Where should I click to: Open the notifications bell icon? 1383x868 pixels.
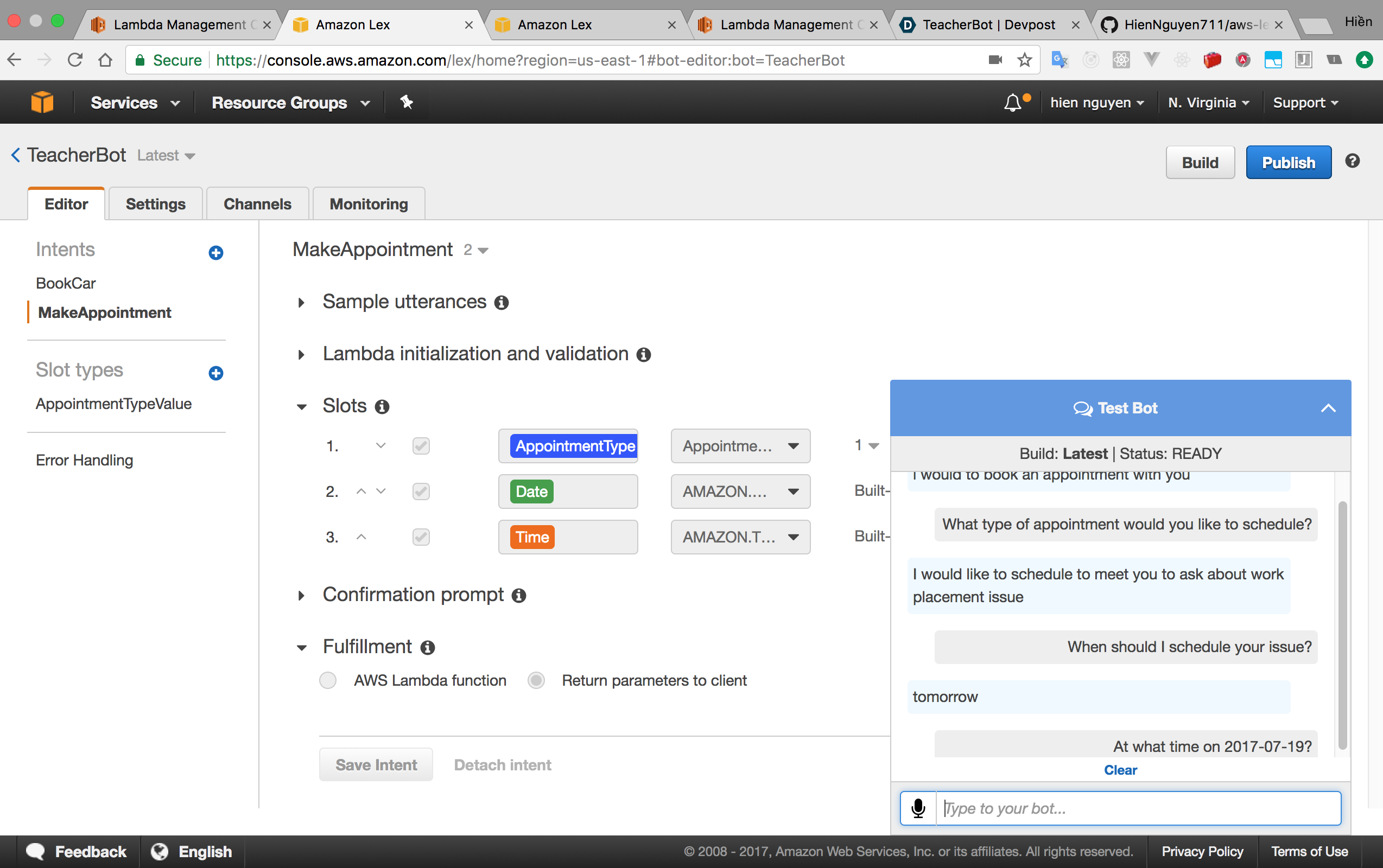click(1013, 103)
